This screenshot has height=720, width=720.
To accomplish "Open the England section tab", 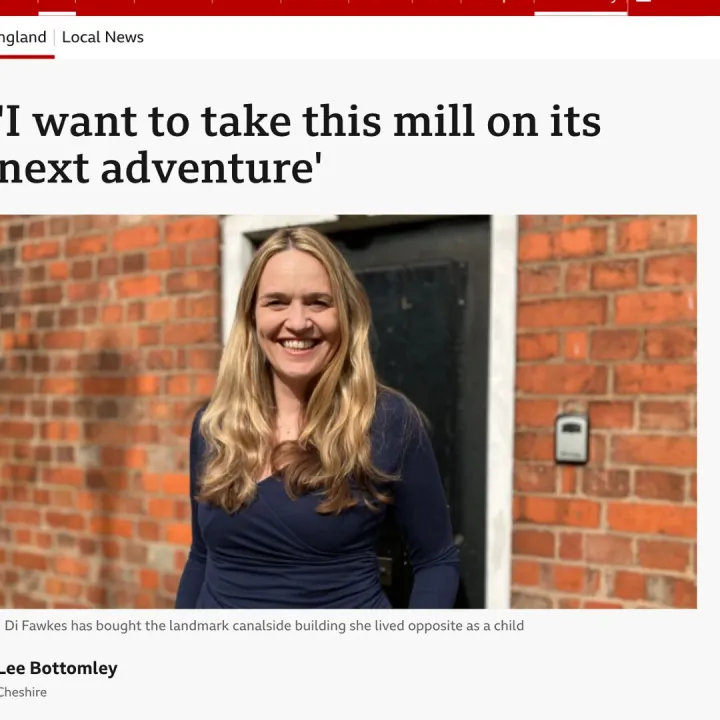I will 23,37.
